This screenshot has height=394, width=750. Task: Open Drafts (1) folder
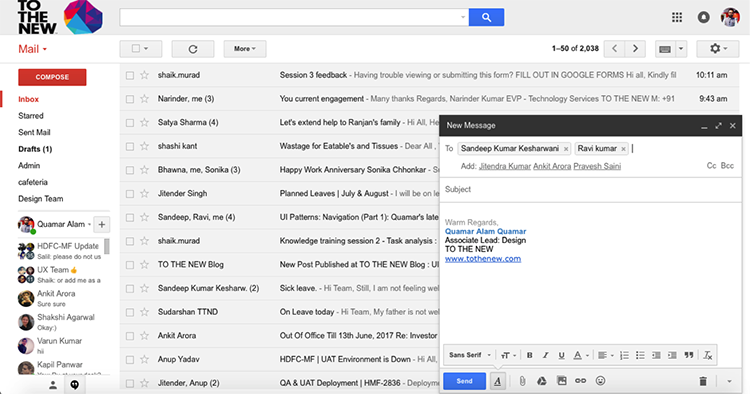35,149
